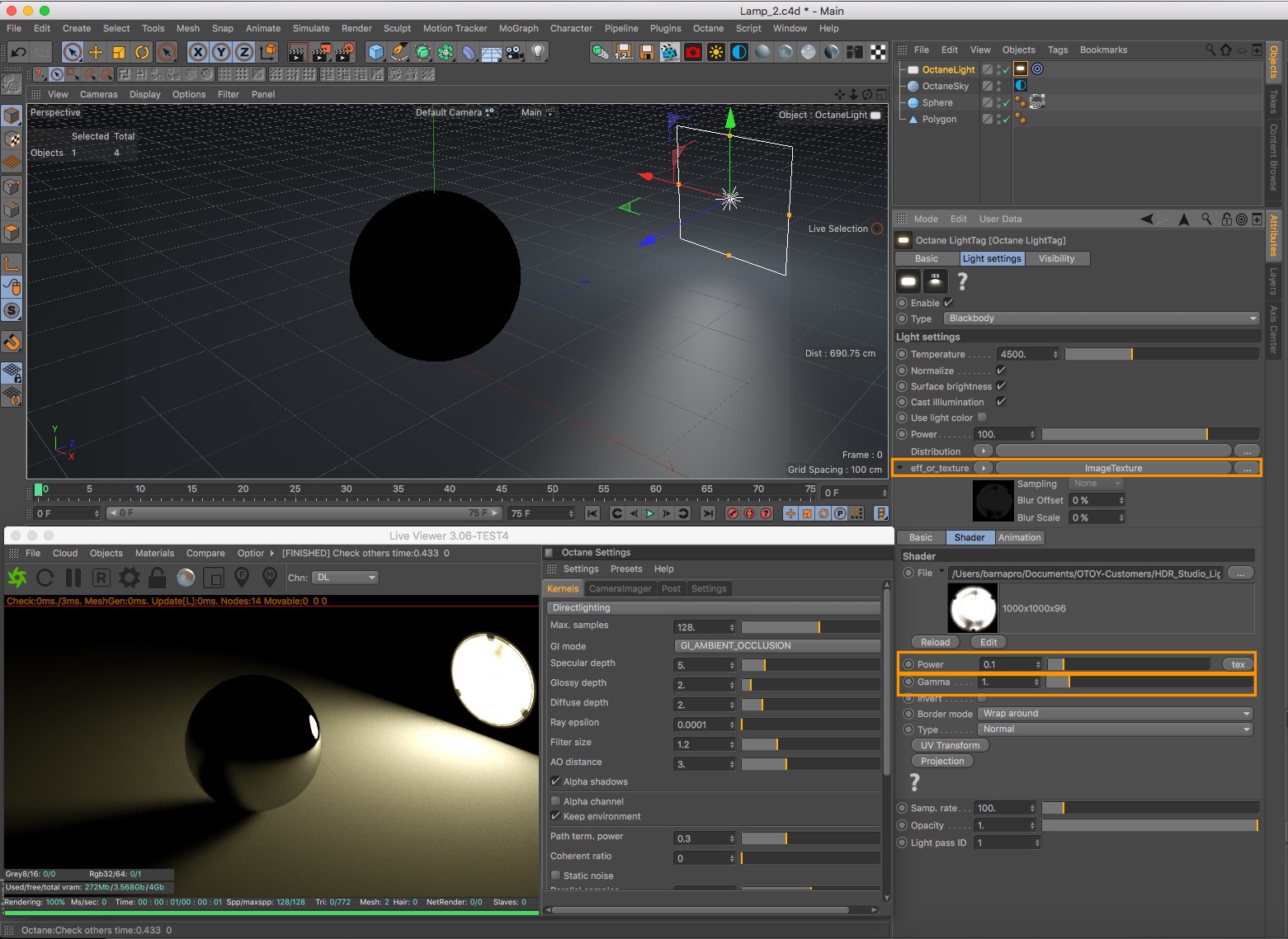The height and width of the screenshot is (939, 1288).
Task: Open the light Type Blackbody dropdown
Action: point(1102,319)
